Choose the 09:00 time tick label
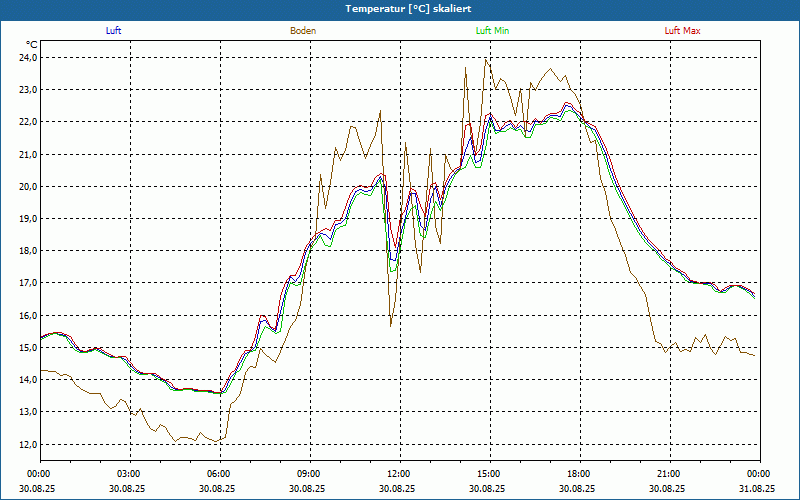 point(309,474)
